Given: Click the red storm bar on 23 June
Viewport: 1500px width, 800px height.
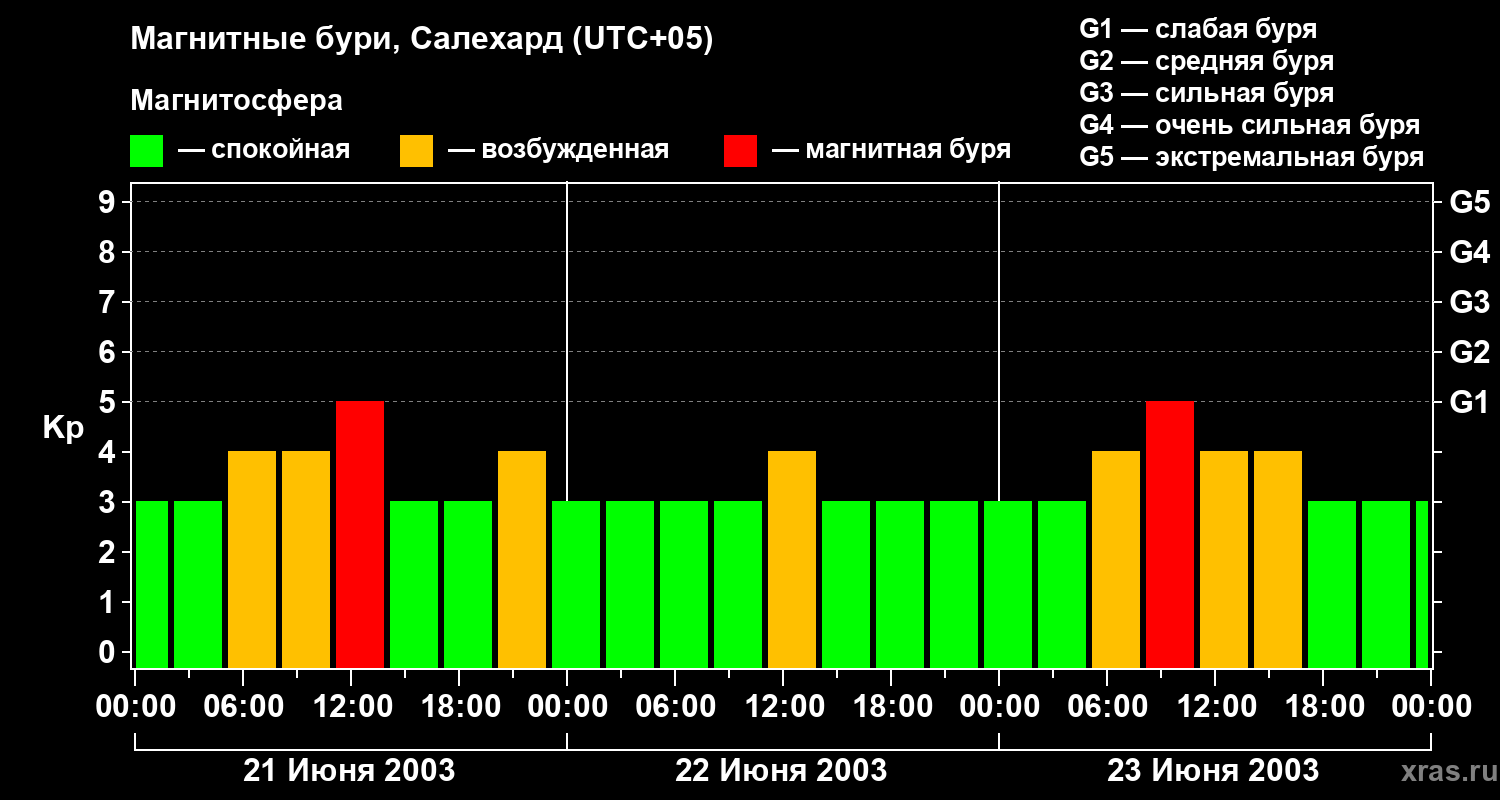Looking at the screenshot, I should [1170, 534].
